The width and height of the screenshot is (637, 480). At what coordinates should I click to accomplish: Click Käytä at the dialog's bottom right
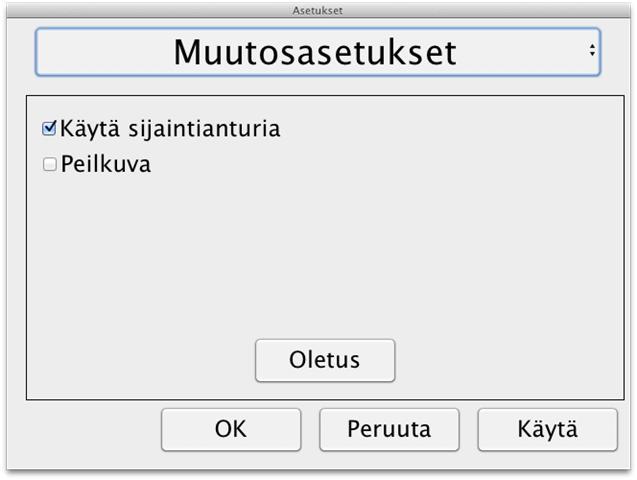pos(548,430)
